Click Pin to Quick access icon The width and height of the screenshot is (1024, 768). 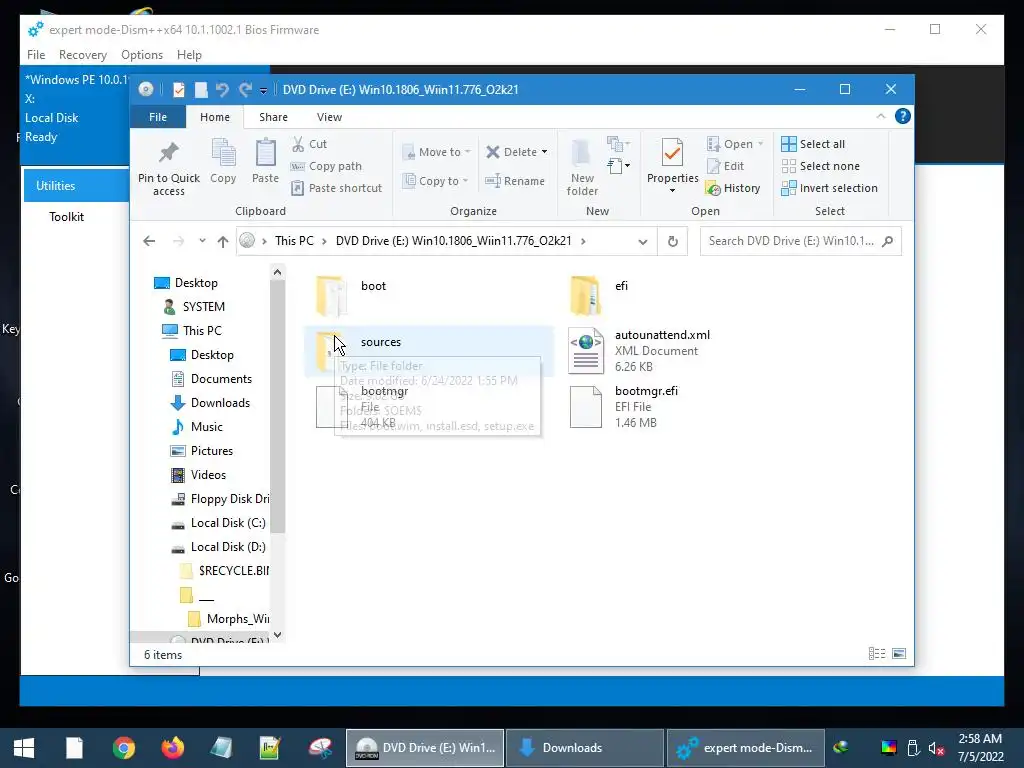[x=168, y=152]
